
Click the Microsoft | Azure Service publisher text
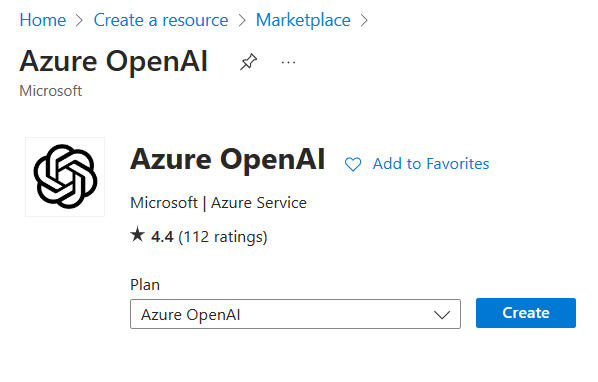click(x=219, y=203)
